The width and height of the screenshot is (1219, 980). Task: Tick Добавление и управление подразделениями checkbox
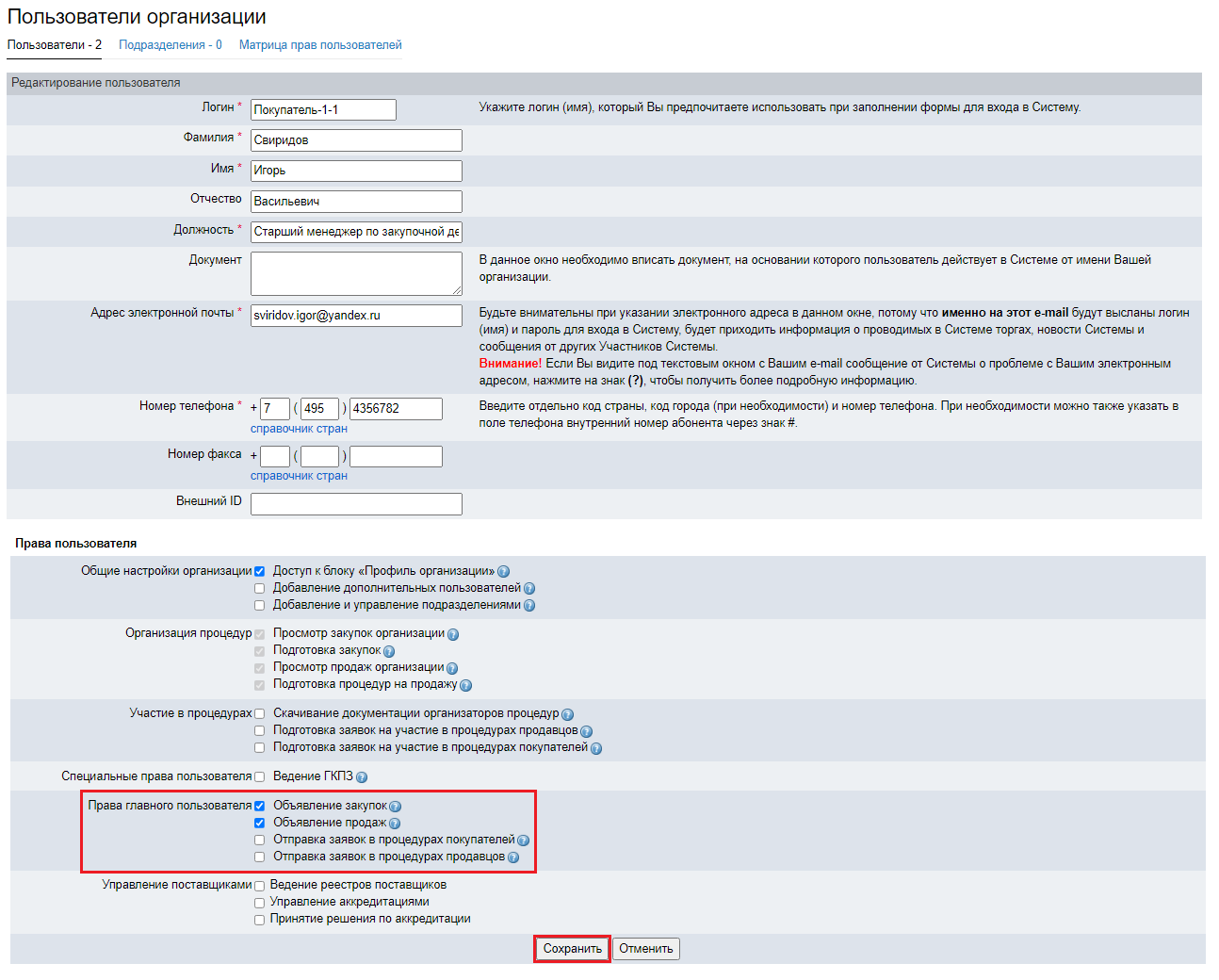[260, 606]
